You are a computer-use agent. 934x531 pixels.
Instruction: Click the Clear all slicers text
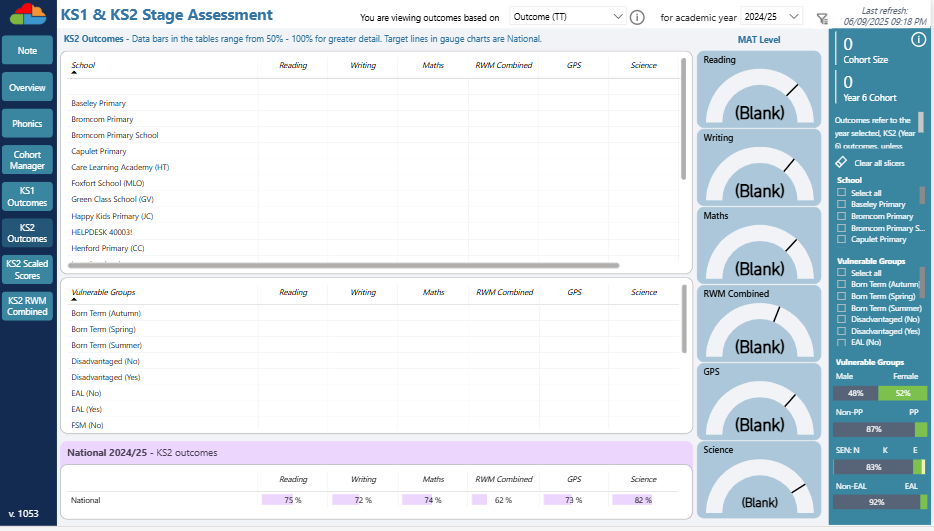(x=879, y=162)
